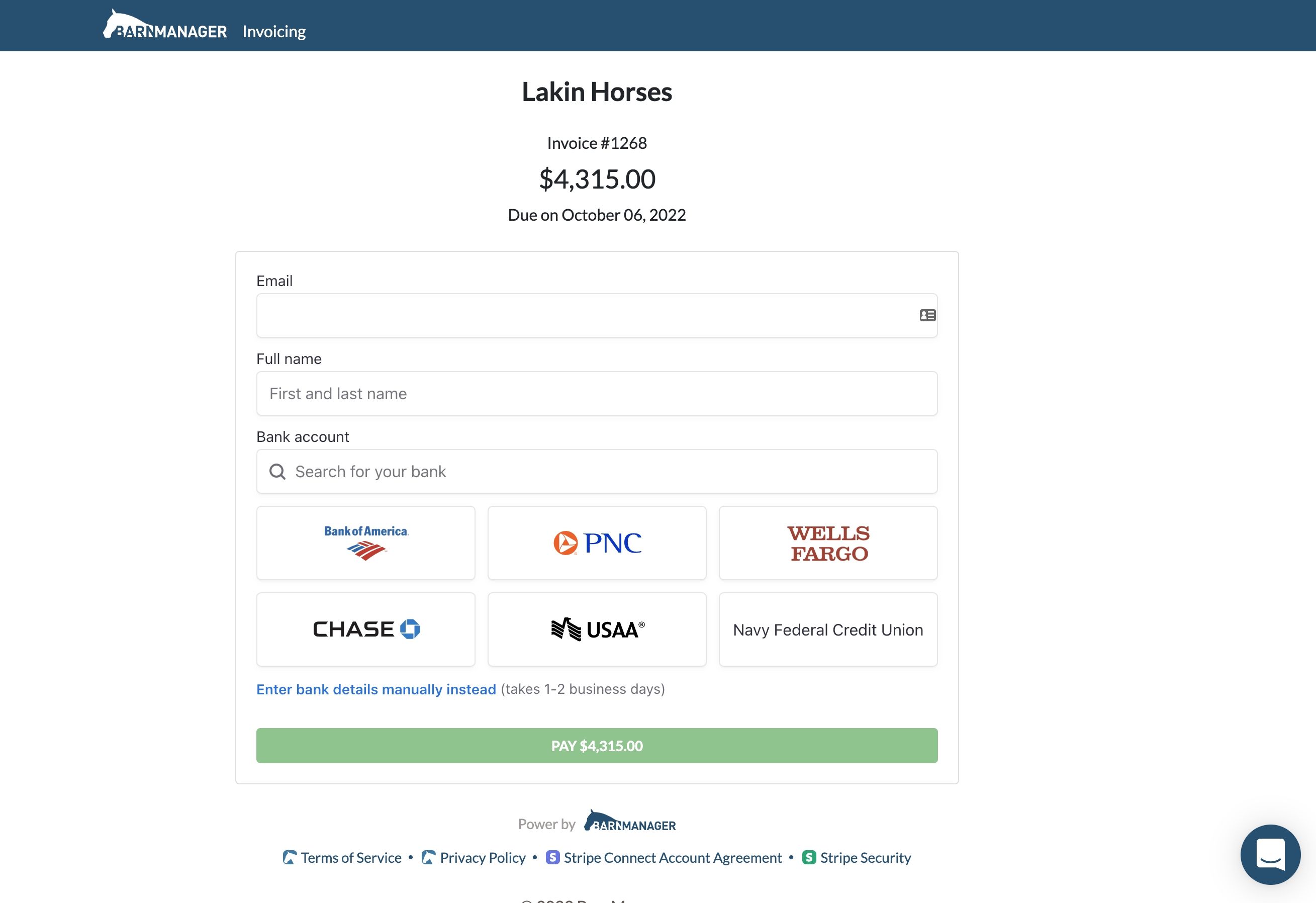Click the Lakin Horses heading
The height and width of the screenshot is (903, 1316).
point(597,92)
